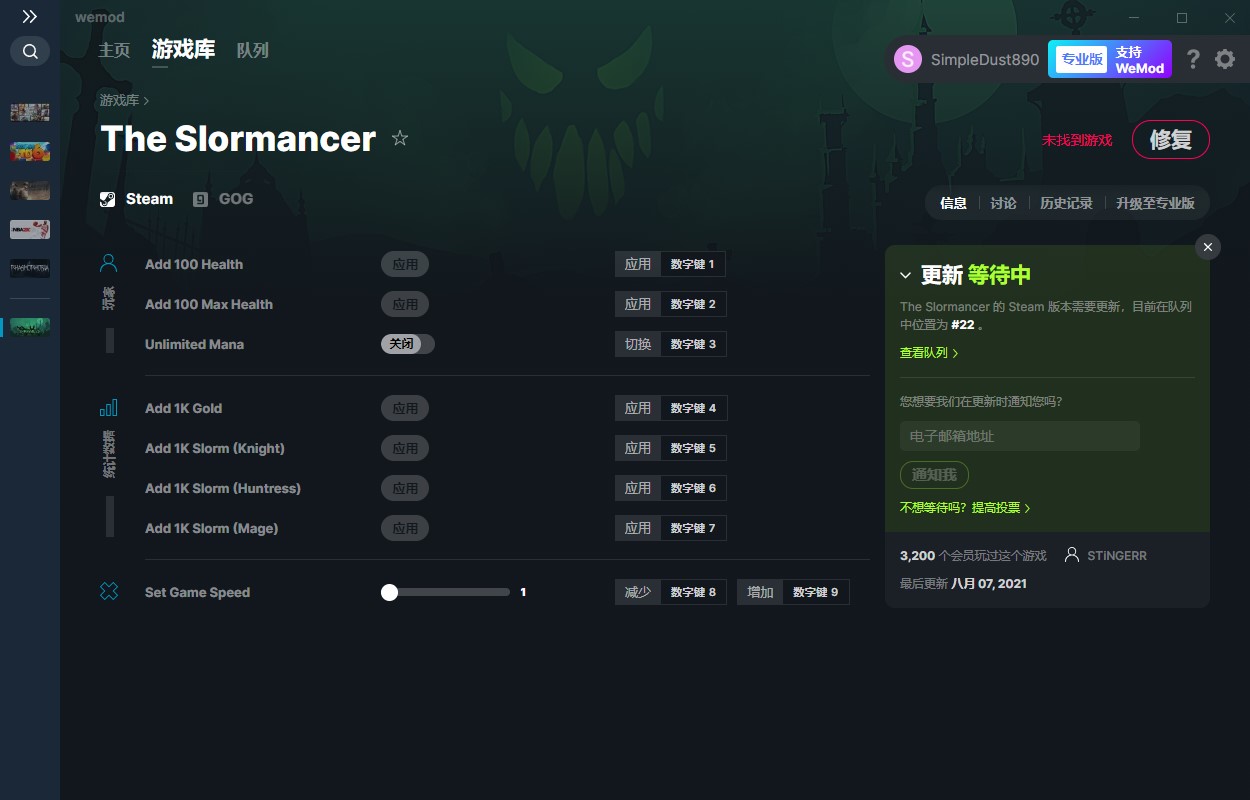This screenshot has height=800, width=1250.
Task: Open the 升级至专业版 upgrade tab
Action: click(x=1155, y=203)
